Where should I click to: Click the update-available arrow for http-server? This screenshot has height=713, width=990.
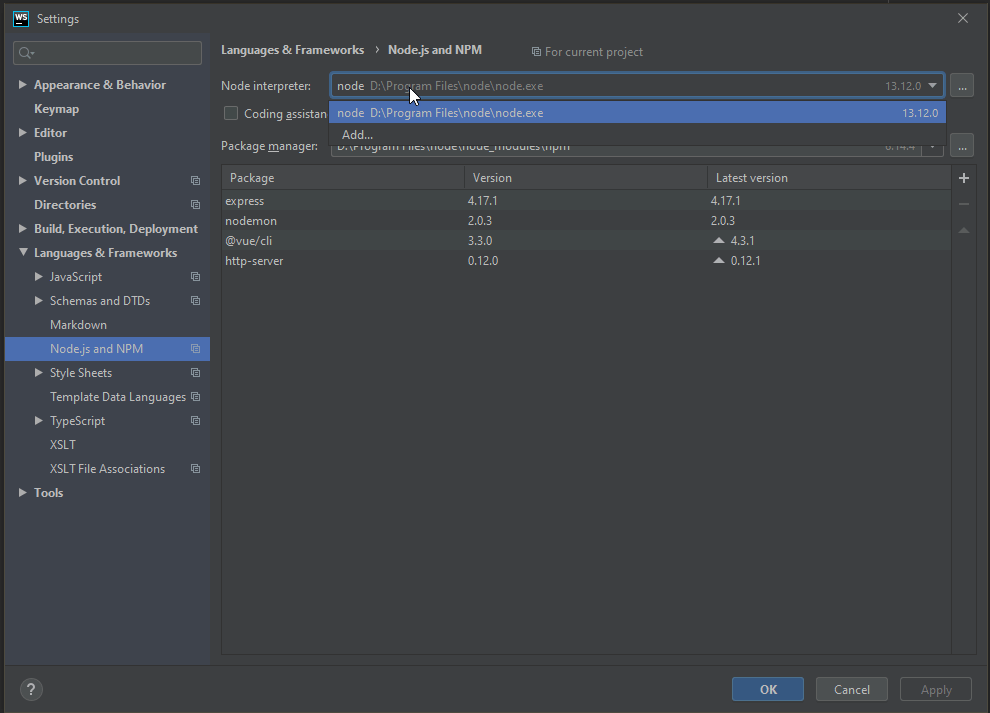tap(719, 261)
